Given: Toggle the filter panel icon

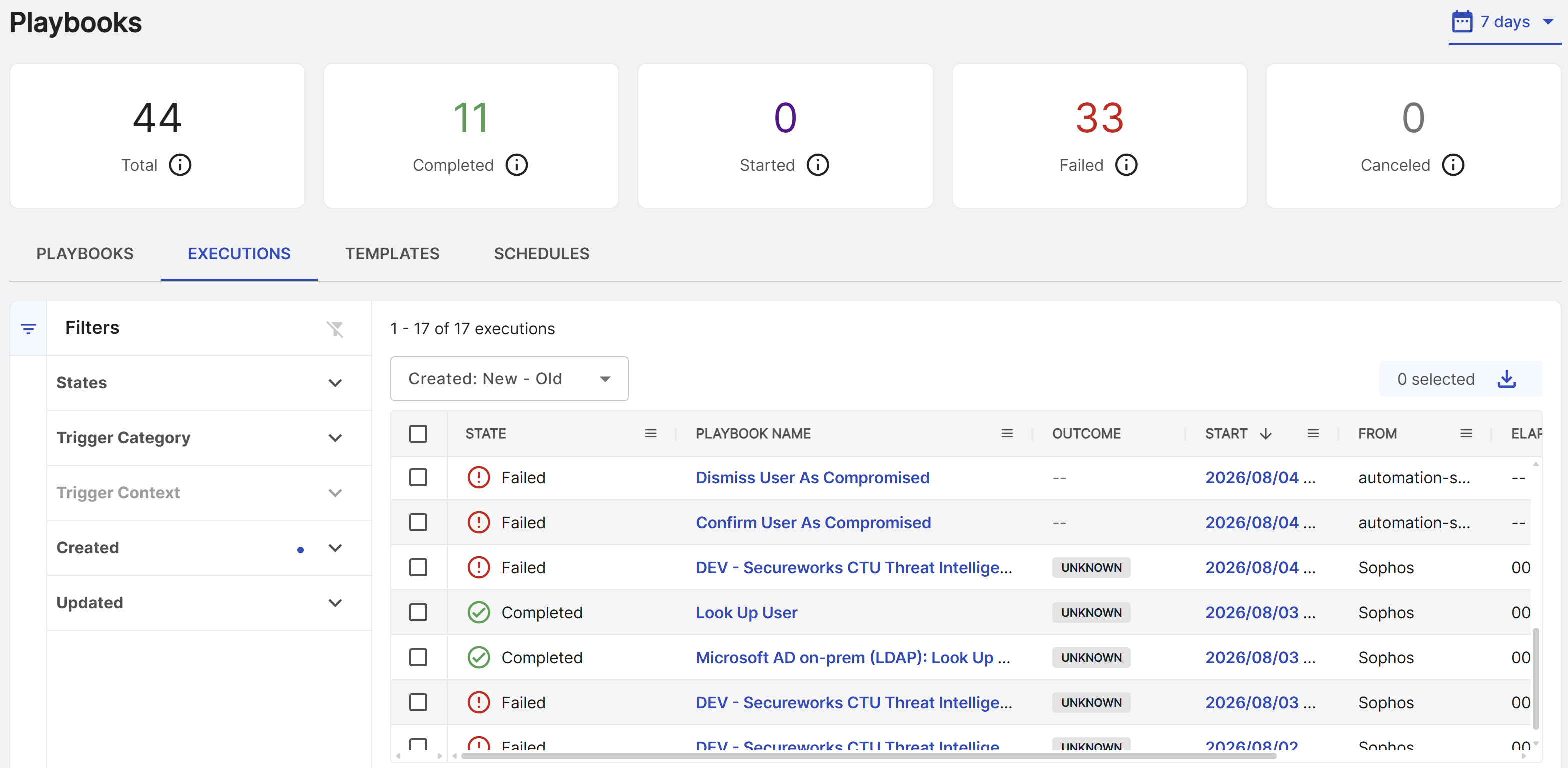Looking at the screenshot, I should pos(28,329).
